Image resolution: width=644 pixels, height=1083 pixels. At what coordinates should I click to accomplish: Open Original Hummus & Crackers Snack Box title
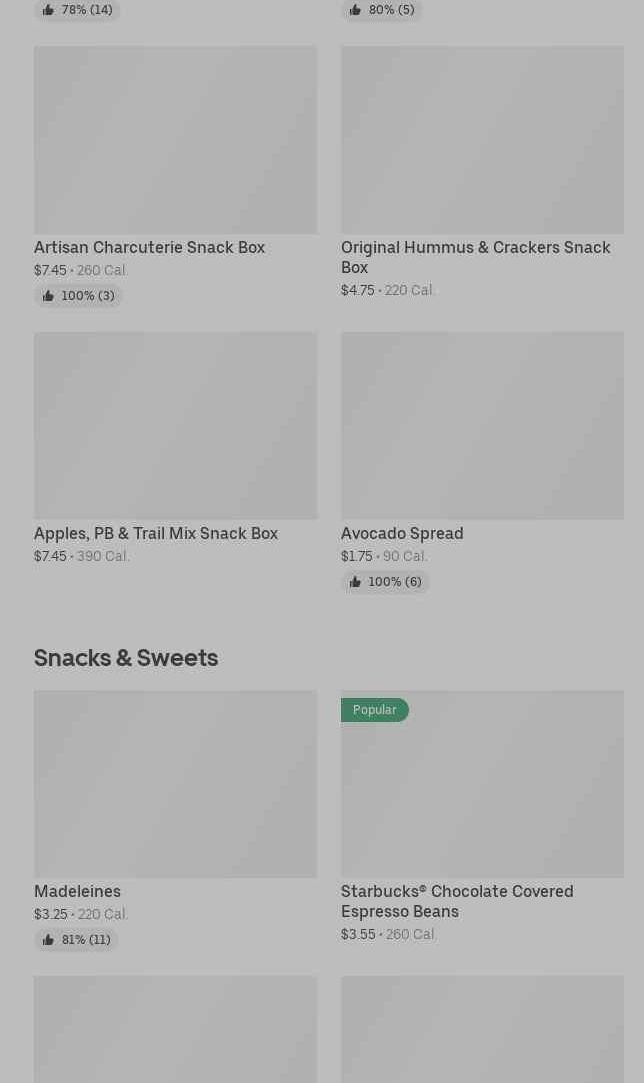point(475,257)
